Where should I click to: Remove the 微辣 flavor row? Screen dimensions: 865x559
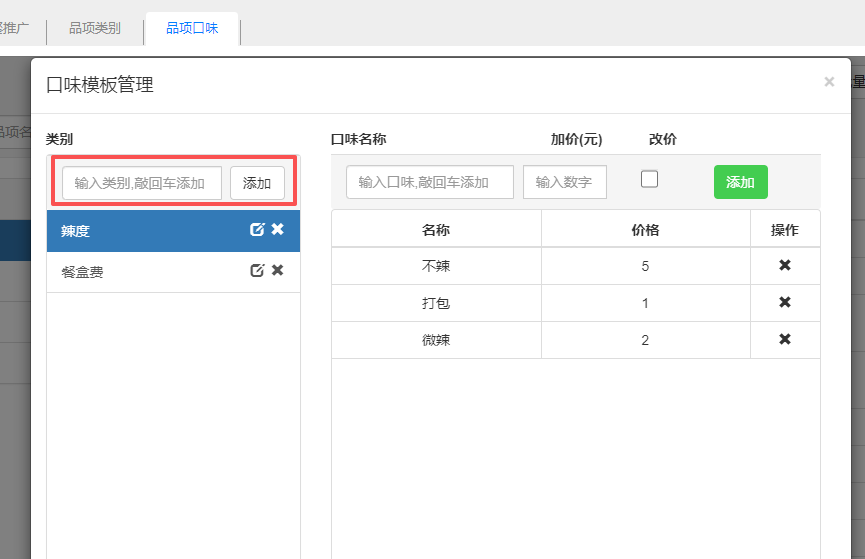click(x=785, y=340)
